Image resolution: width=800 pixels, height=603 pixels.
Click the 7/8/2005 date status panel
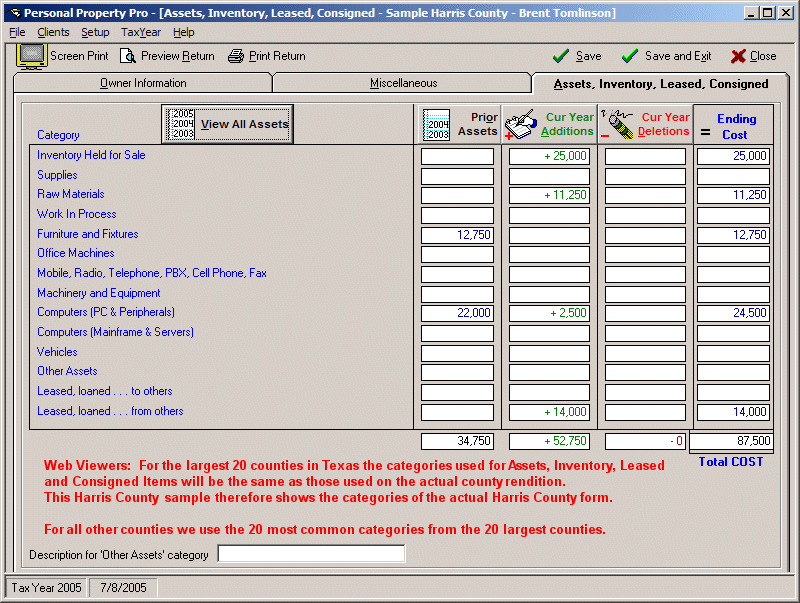click(123, 588)
